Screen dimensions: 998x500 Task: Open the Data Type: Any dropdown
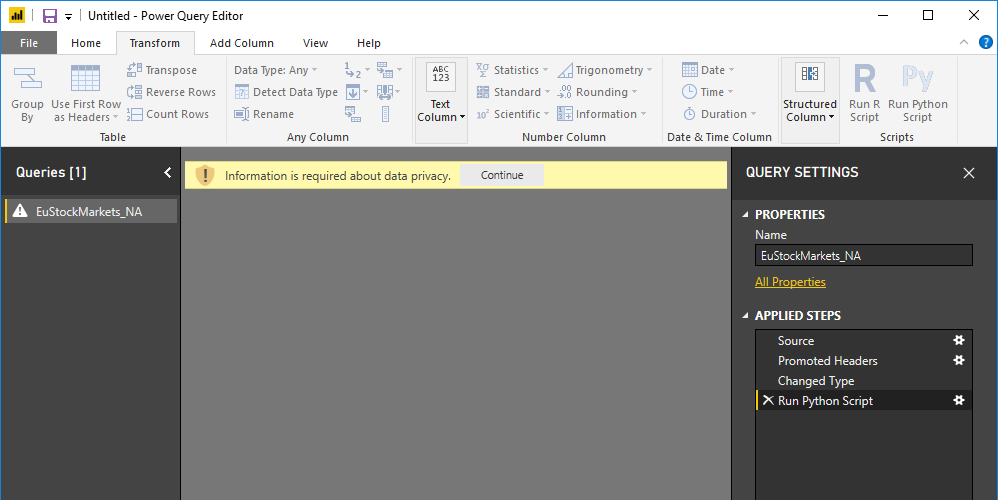coord(276,70)
